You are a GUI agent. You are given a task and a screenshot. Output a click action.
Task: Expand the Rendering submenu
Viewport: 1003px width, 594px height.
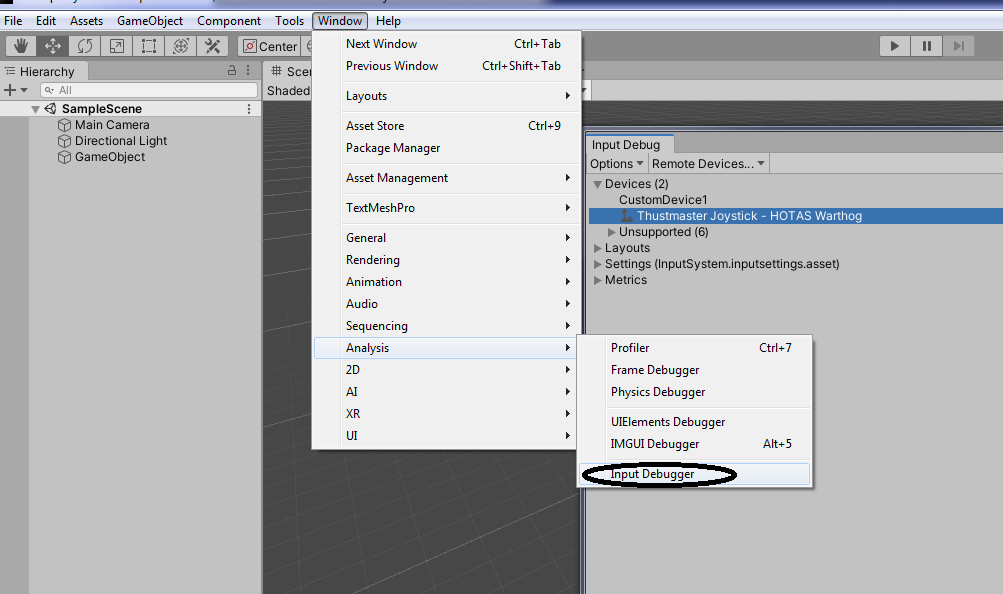pyautogui.click(x=447, y=260)
